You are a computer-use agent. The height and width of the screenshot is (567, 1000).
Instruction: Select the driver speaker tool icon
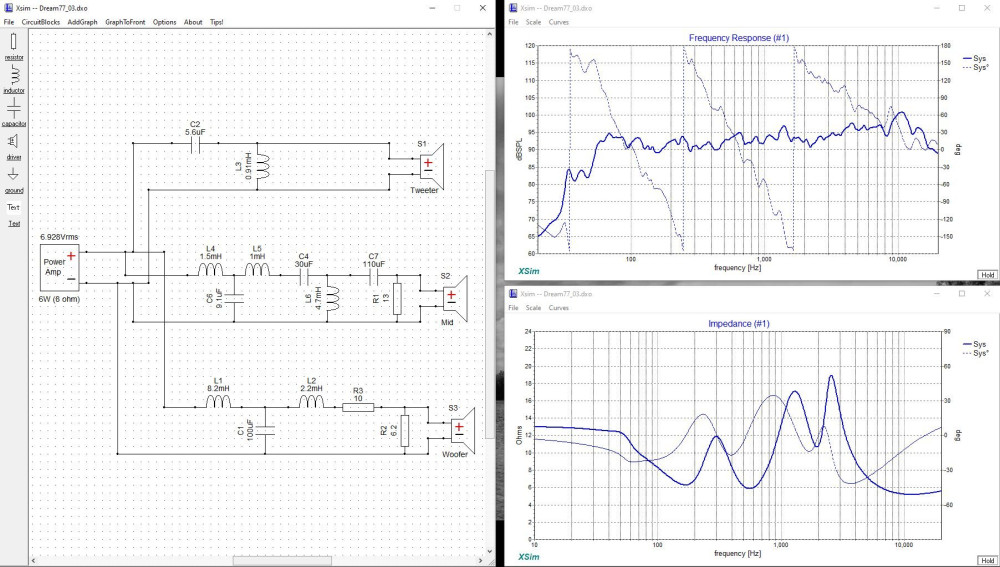pyautogui.click(x=14, y=141)
